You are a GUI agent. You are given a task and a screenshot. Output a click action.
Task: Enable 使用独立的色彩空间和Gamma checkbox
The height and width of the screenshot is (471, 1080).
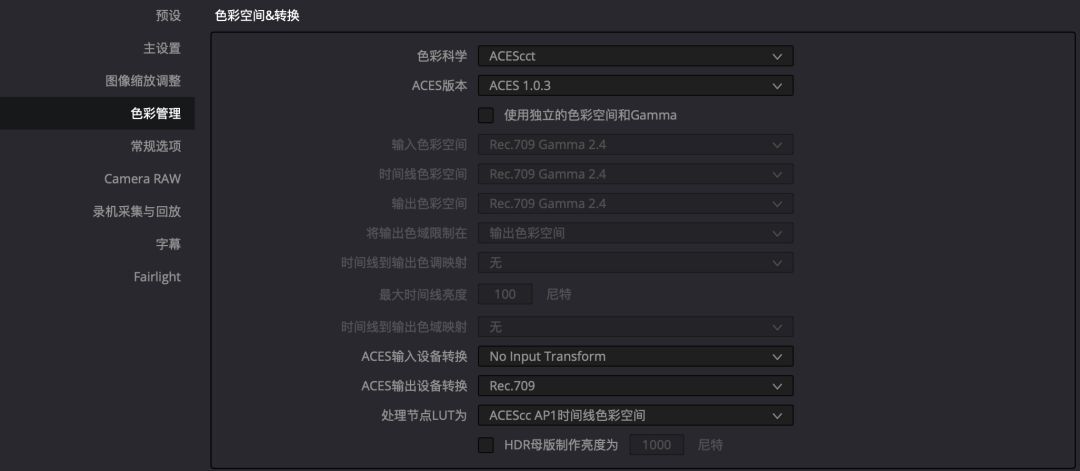pyautogui.click(x=487, y=115)
